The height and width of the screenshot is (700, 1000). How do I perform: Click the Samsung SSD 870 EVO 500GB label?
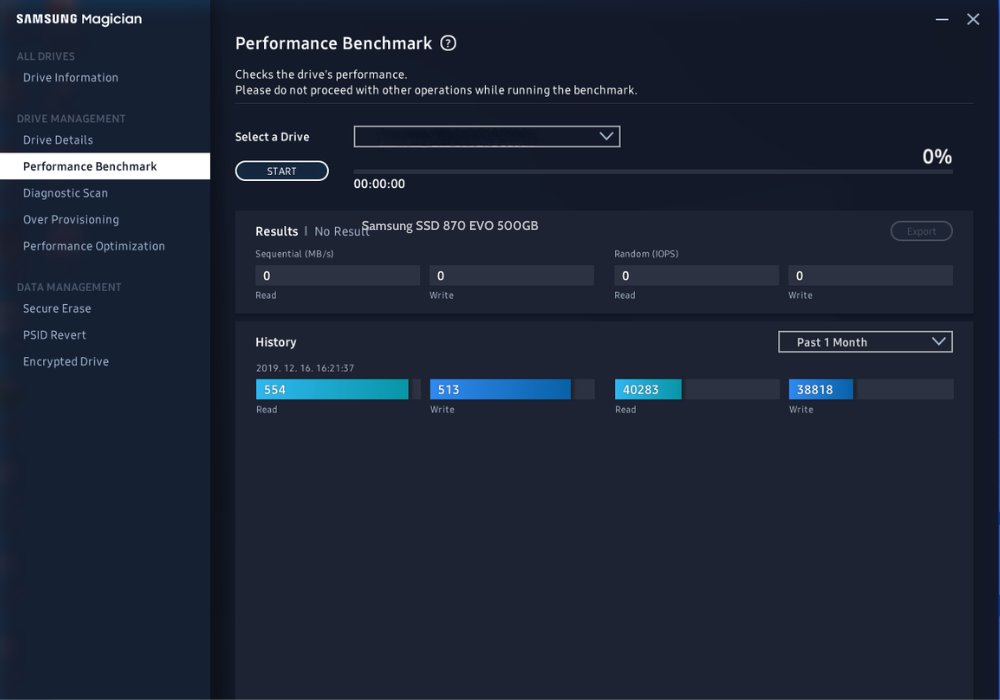pos(450,226)
